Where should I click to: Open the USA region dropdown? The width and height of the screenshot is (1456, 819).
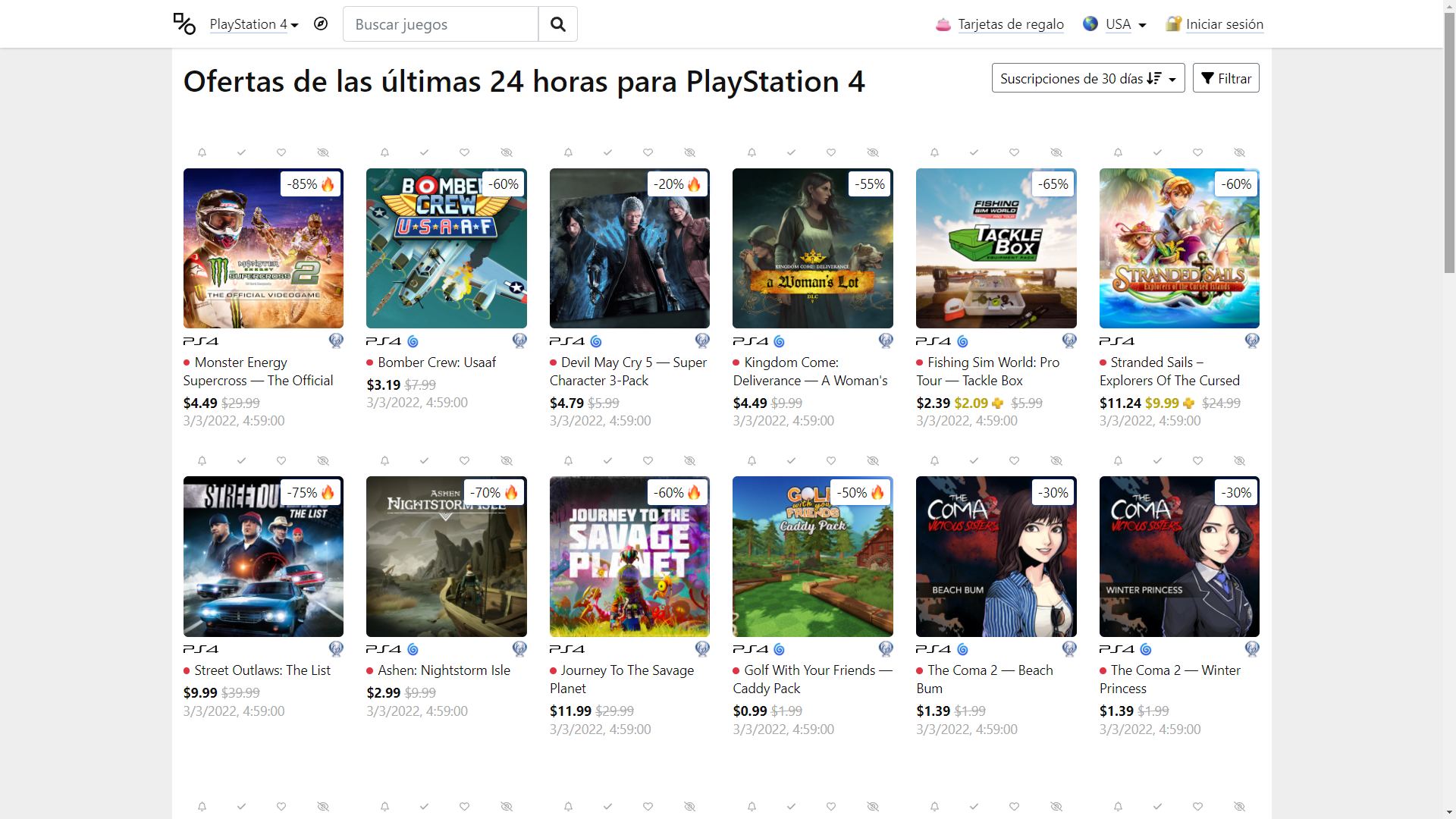coord(1115,24)
